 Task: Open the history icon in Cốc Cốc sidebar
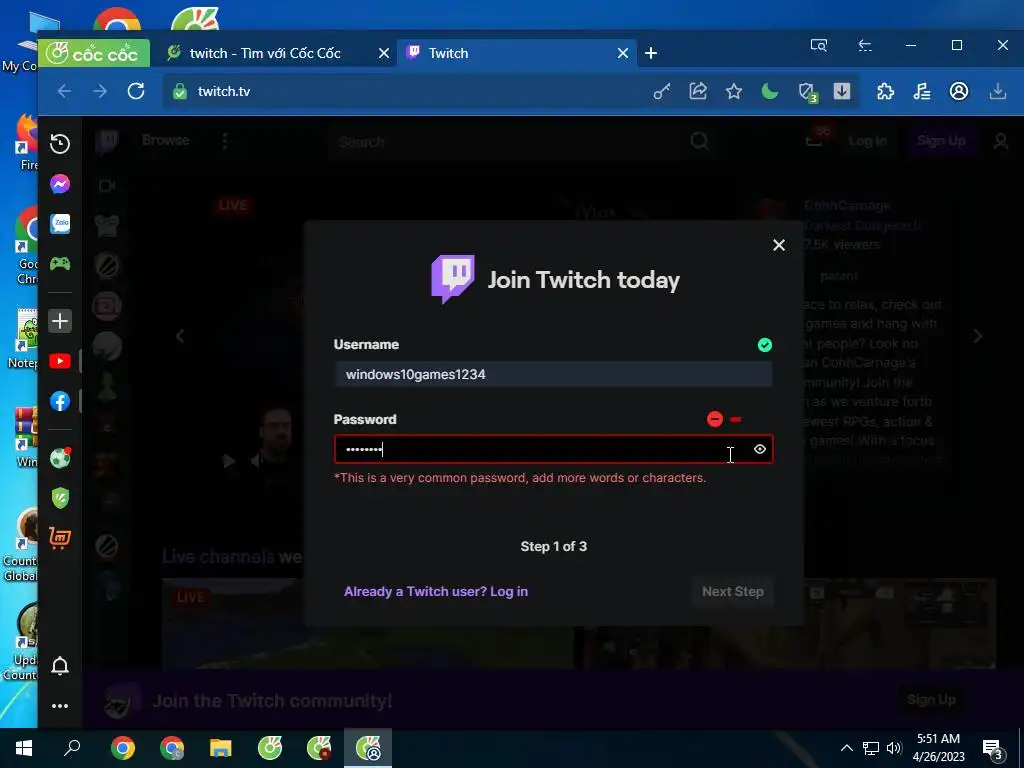pos(60,144)
